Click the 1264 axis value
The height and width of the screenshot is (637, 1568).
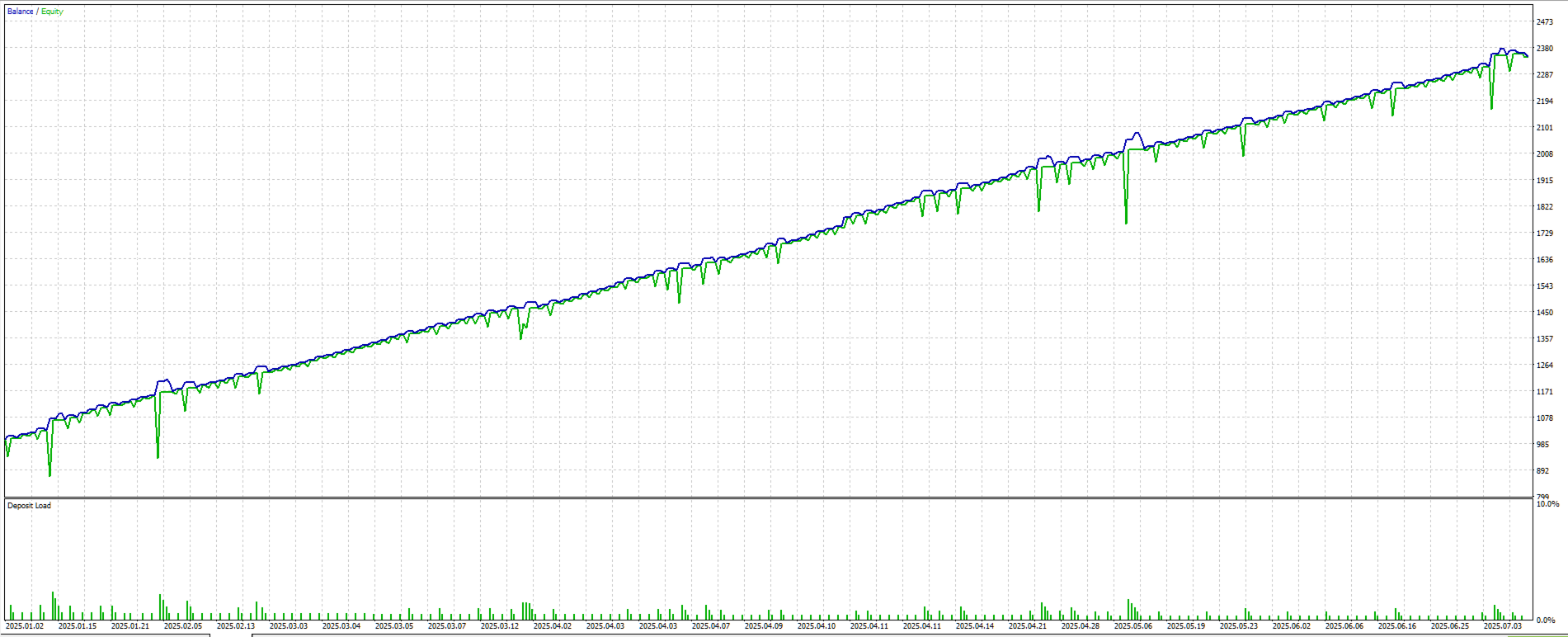tap(1545, 366)
